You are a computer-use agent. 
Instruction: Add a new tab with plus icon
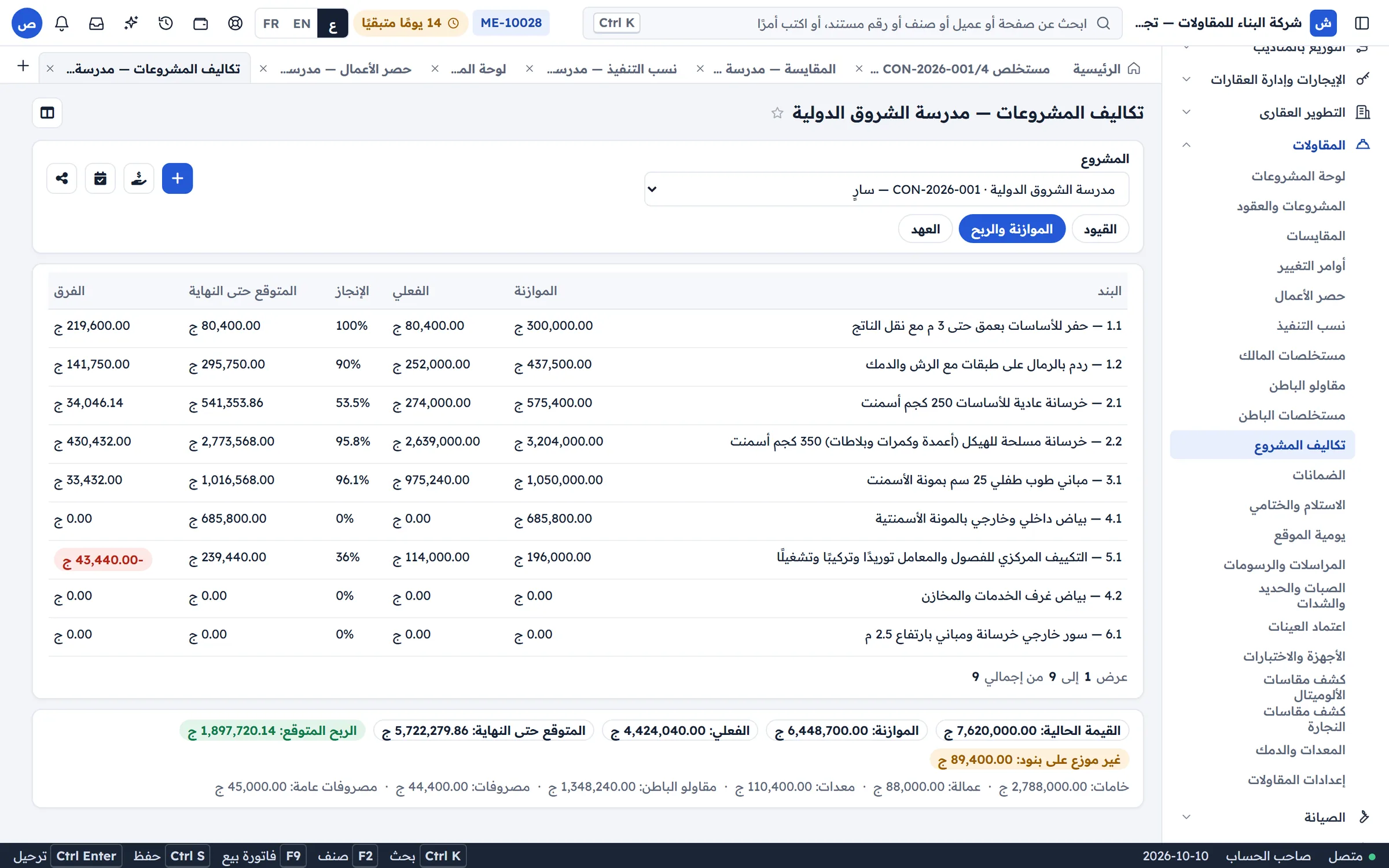(23, 66)
